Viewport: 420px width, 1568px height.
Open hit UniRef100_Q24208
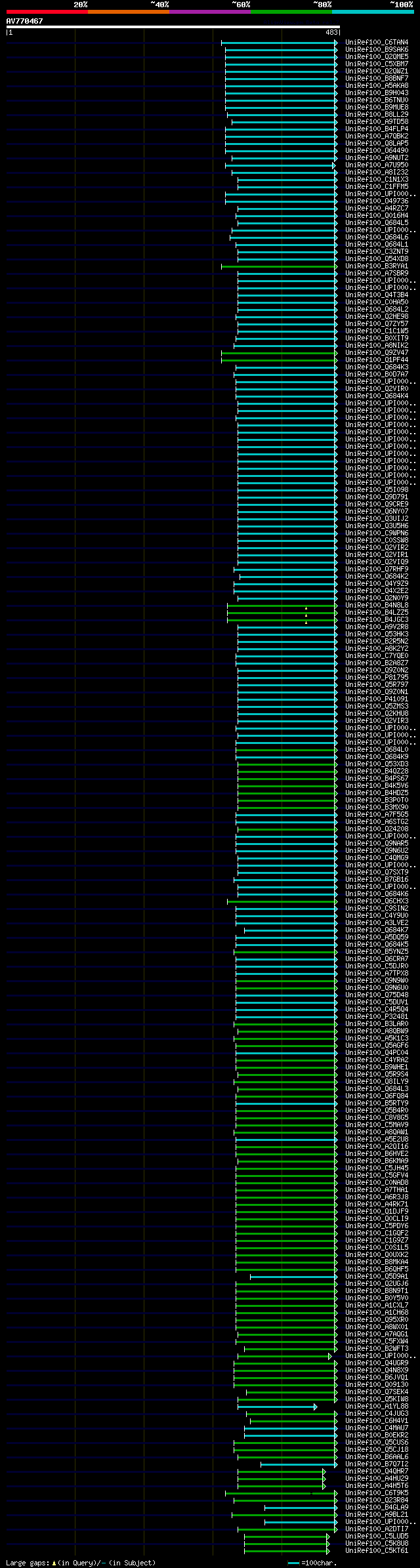coord(377,829)
